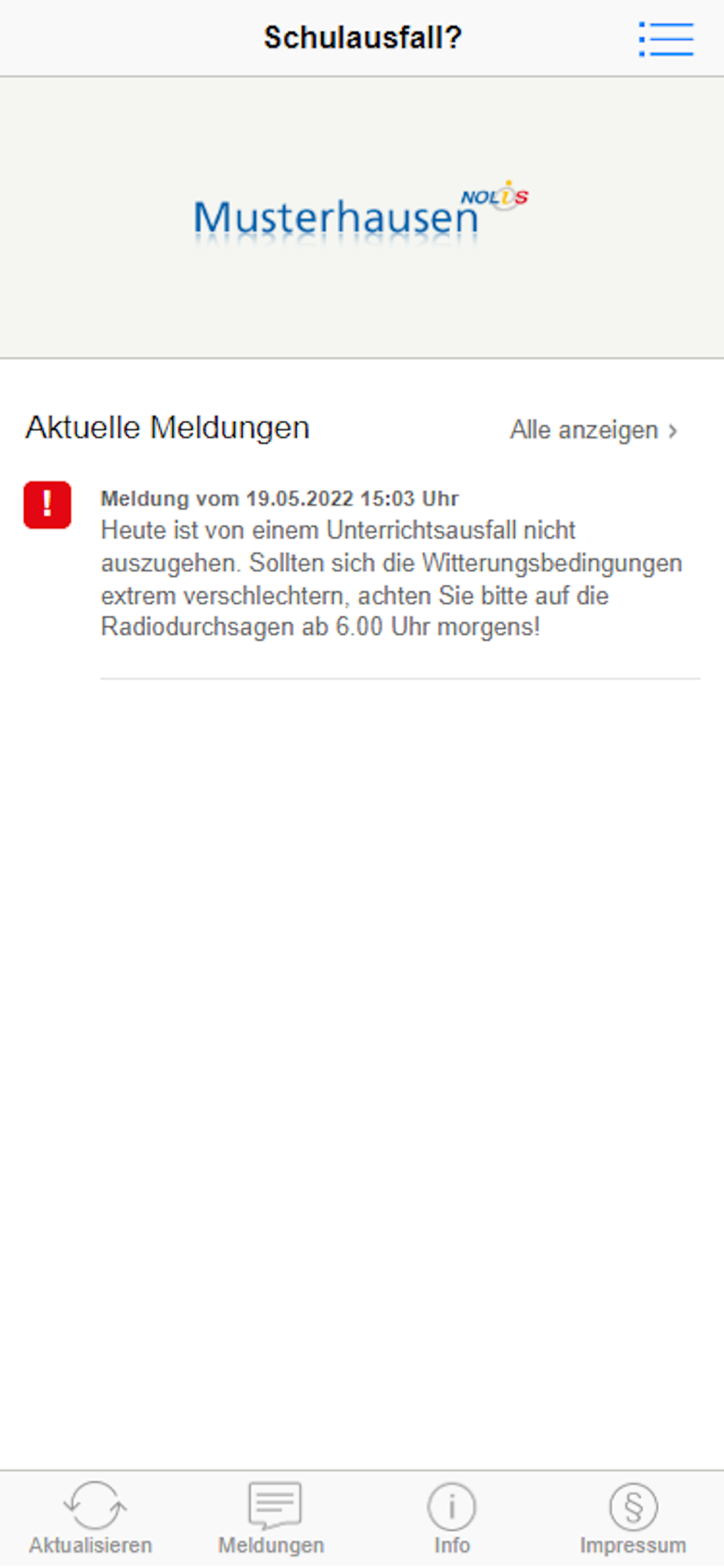
Task: Switch to the Info tab label
Action: pos(452,1545)
